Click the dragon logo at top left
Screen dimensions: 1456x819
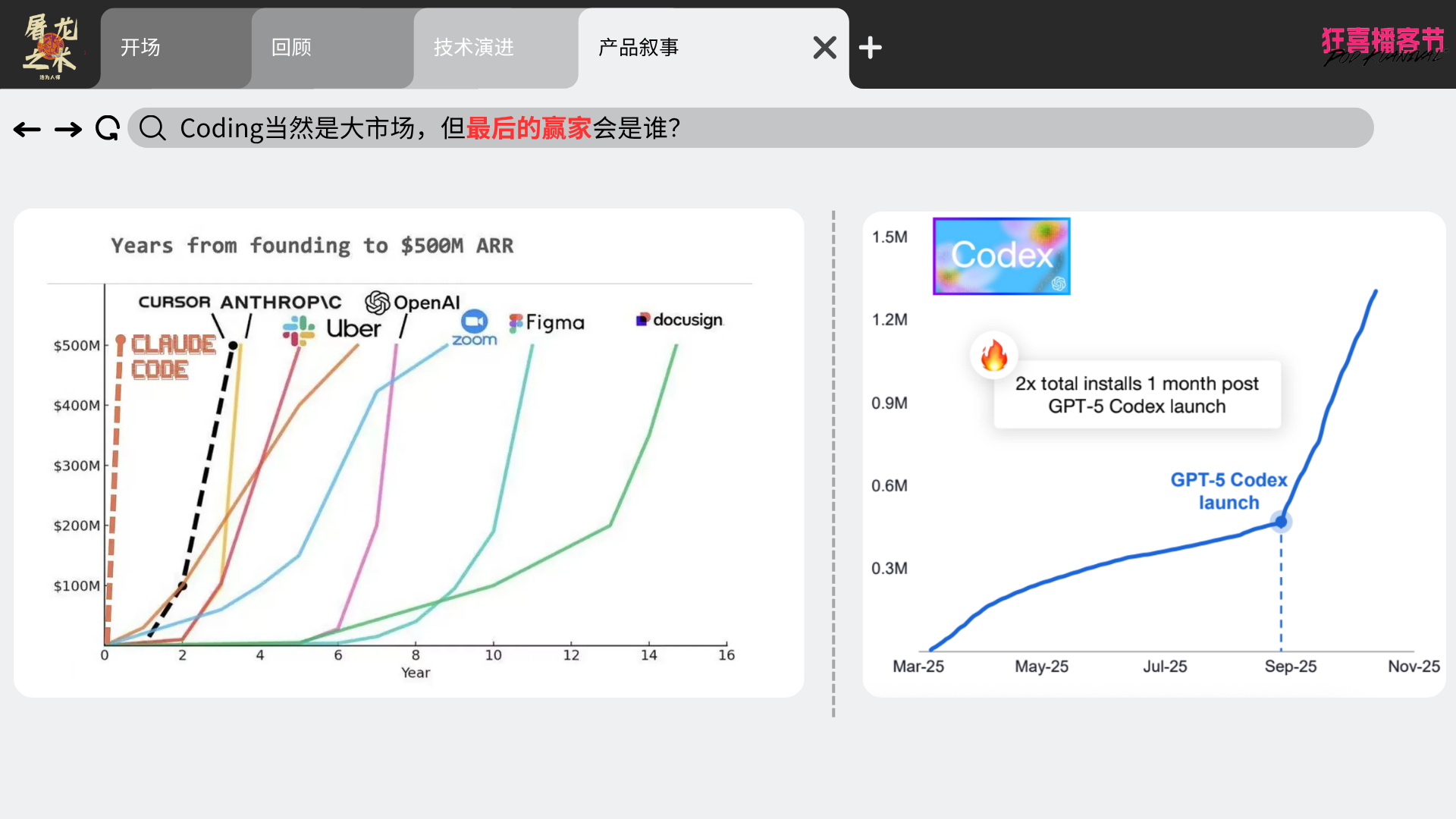pos(50,45)
